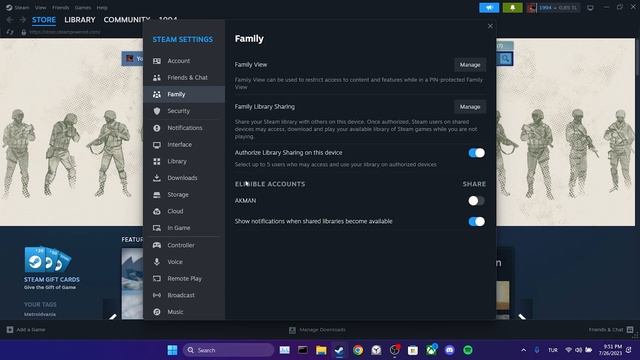Switch to the STORE tab
Image resolution: width=640 pixels, height=360 pixels.
click(x=44, y=20)
